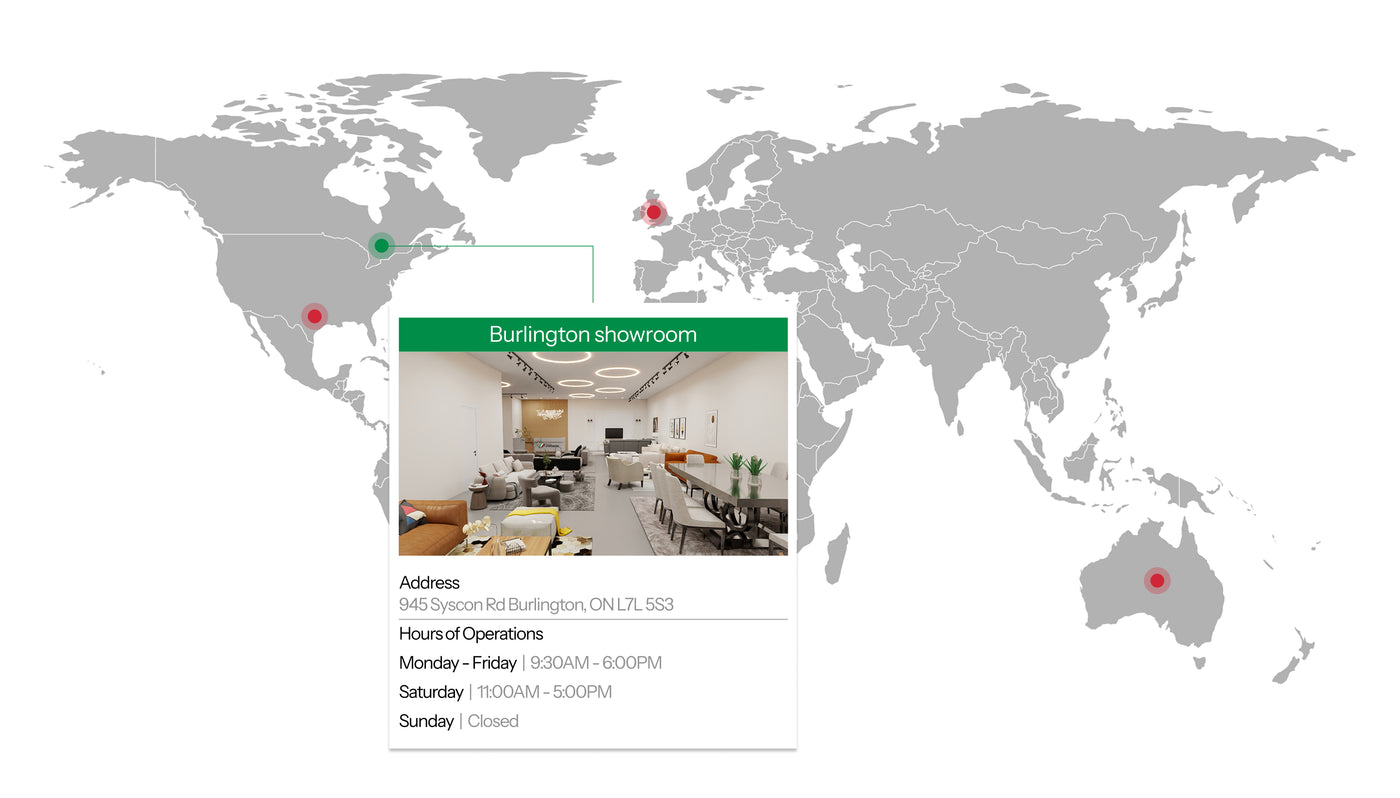This screenshot has height=798, width=1400.
Task: Click the Burlington showroom green header
Action: (x=592, y=335)
